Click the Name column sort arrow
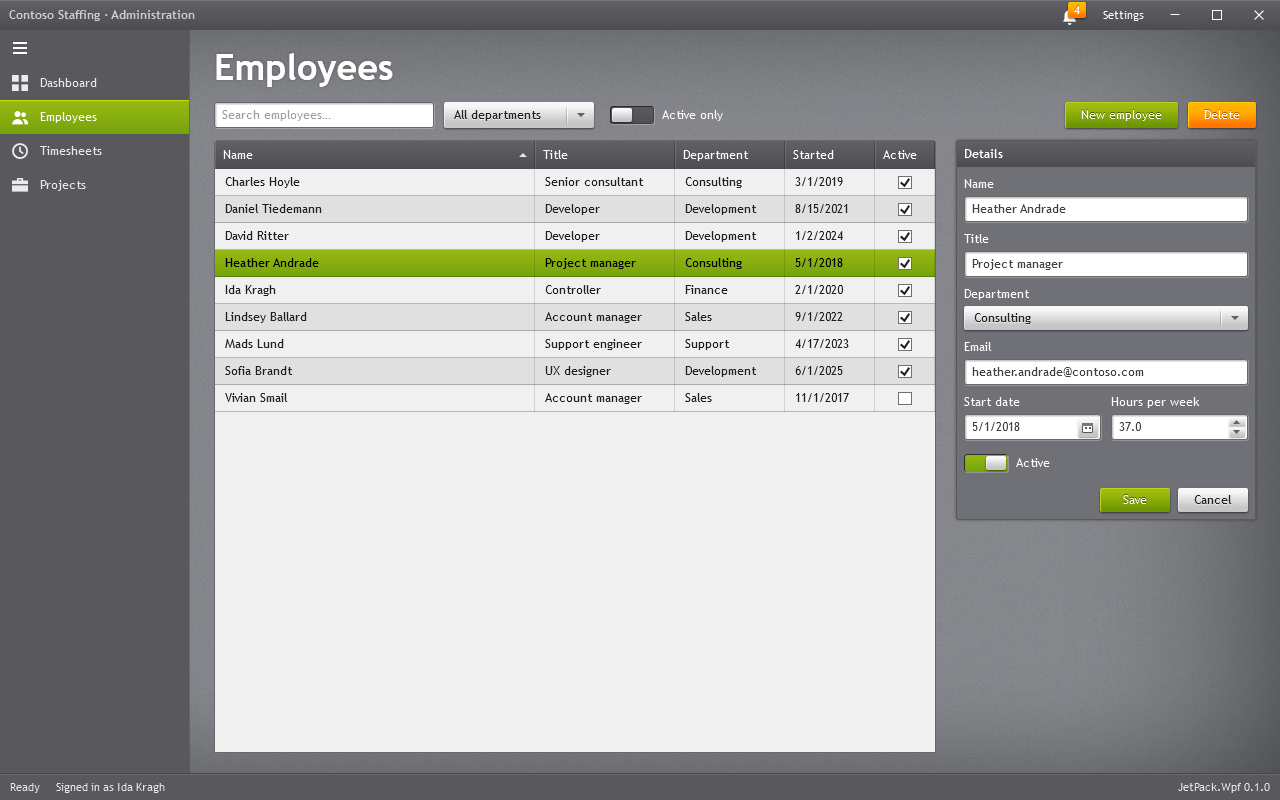The width and height of the screenshot is (1280, 800). (x=523, y=155)
